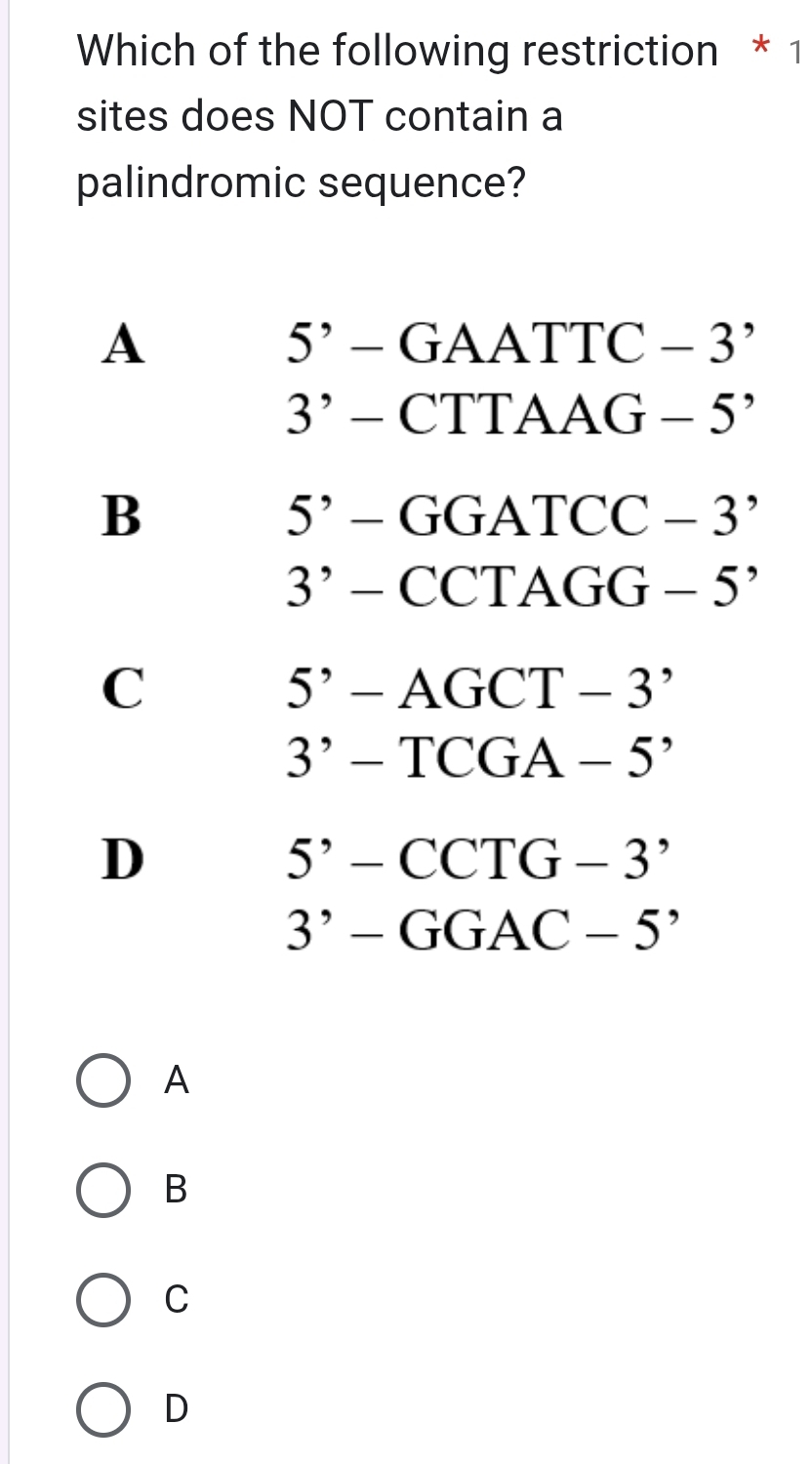
Task: Click the bold letter A in the image
Action: click(125, 344)
